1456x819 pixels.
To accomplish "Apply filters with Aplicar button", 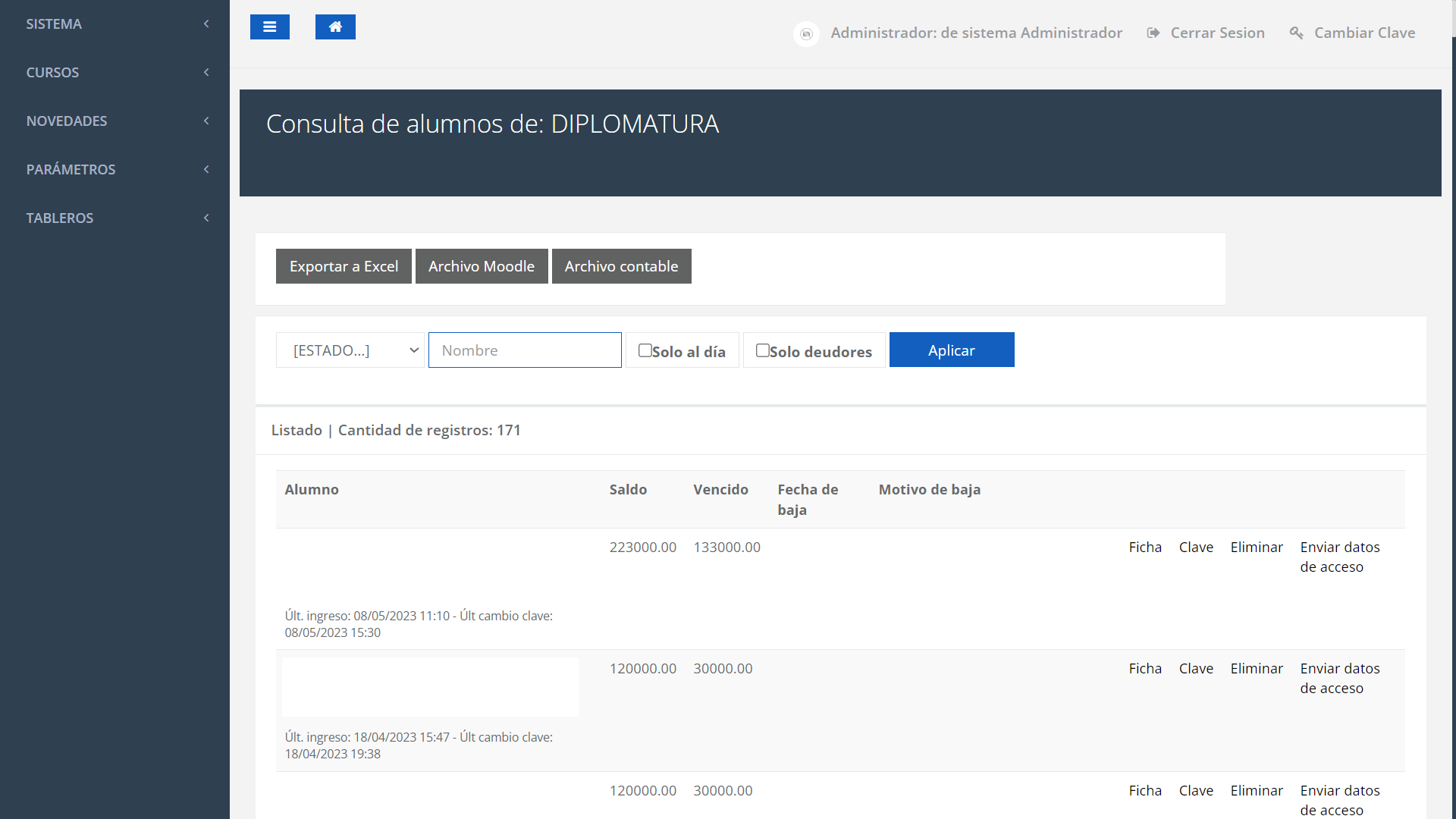I will [952, 350].
